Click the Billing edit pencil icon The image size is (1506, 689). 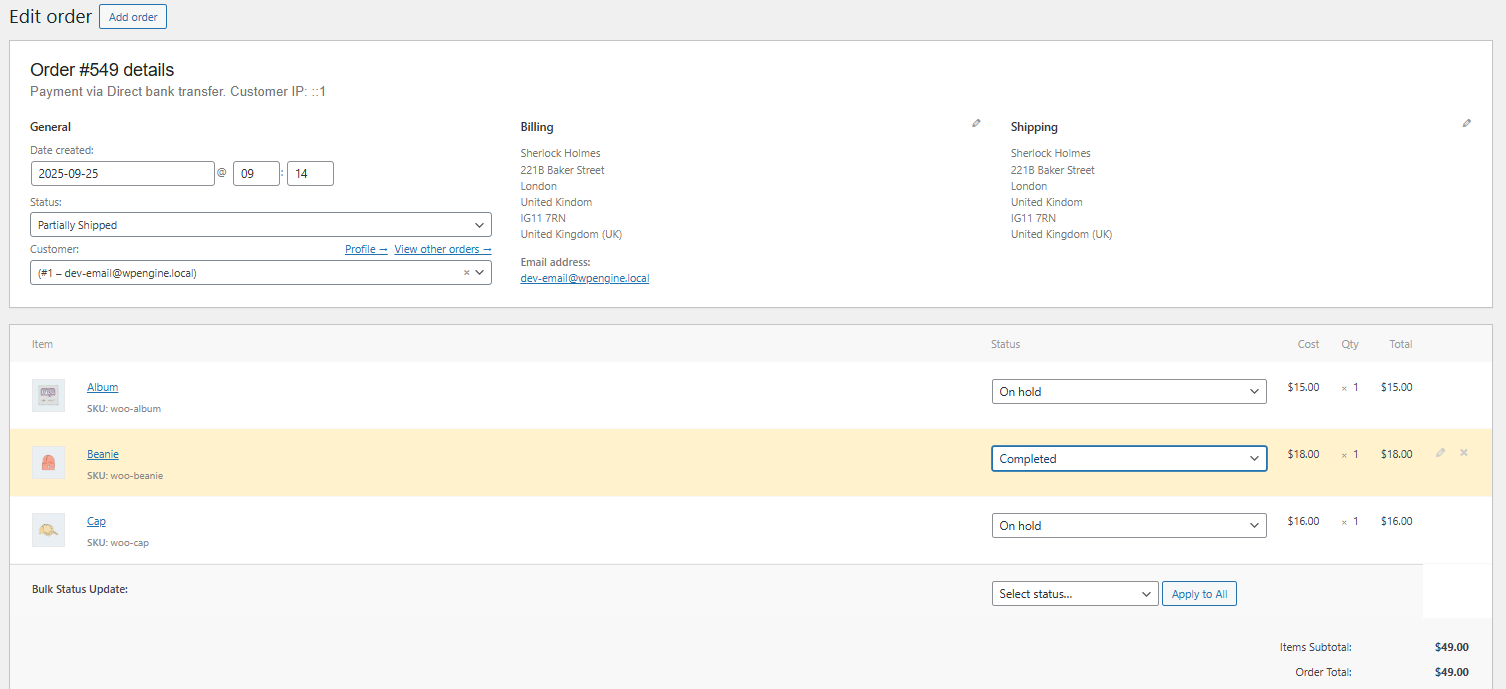[976, 124]
